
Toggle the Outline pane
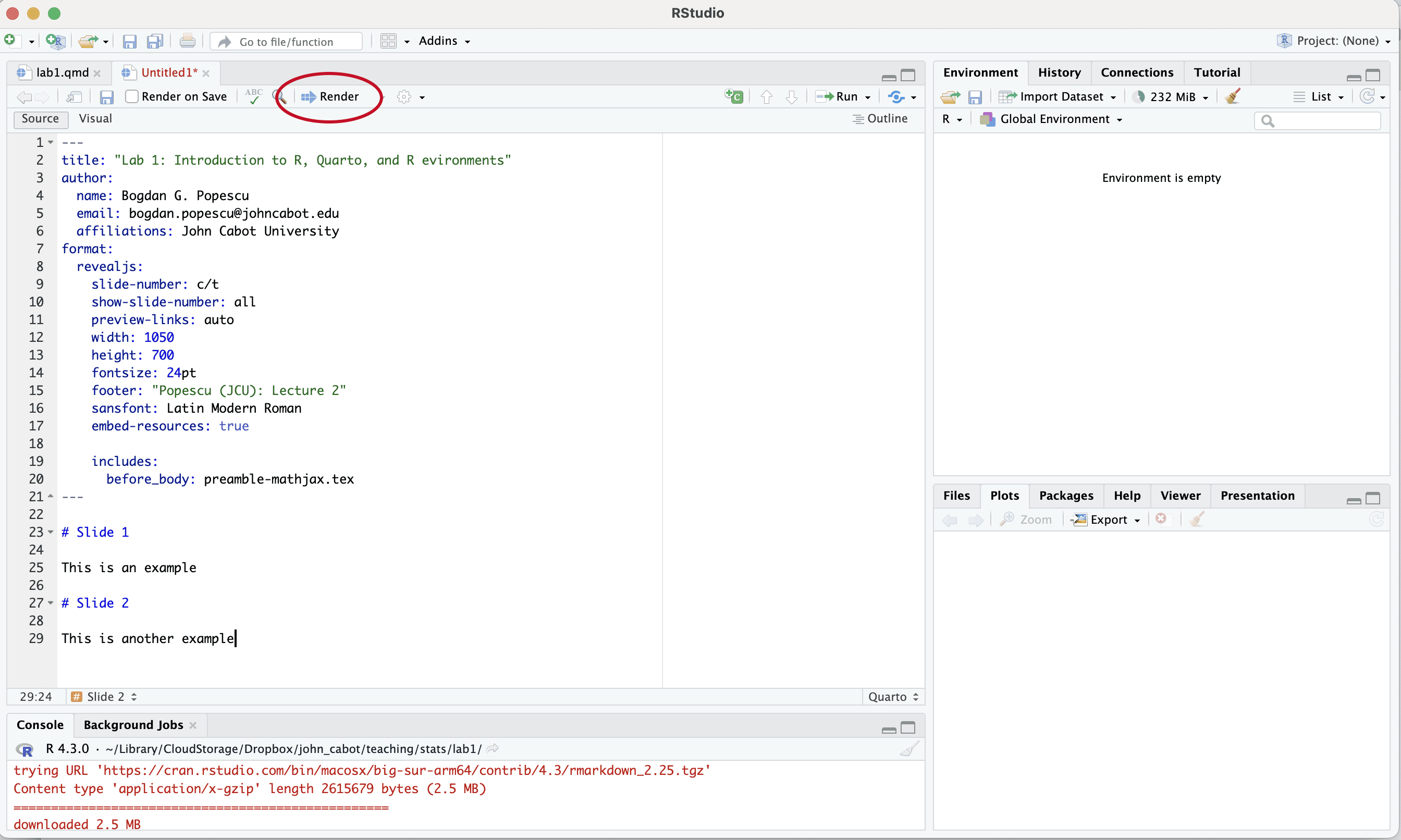880,119
